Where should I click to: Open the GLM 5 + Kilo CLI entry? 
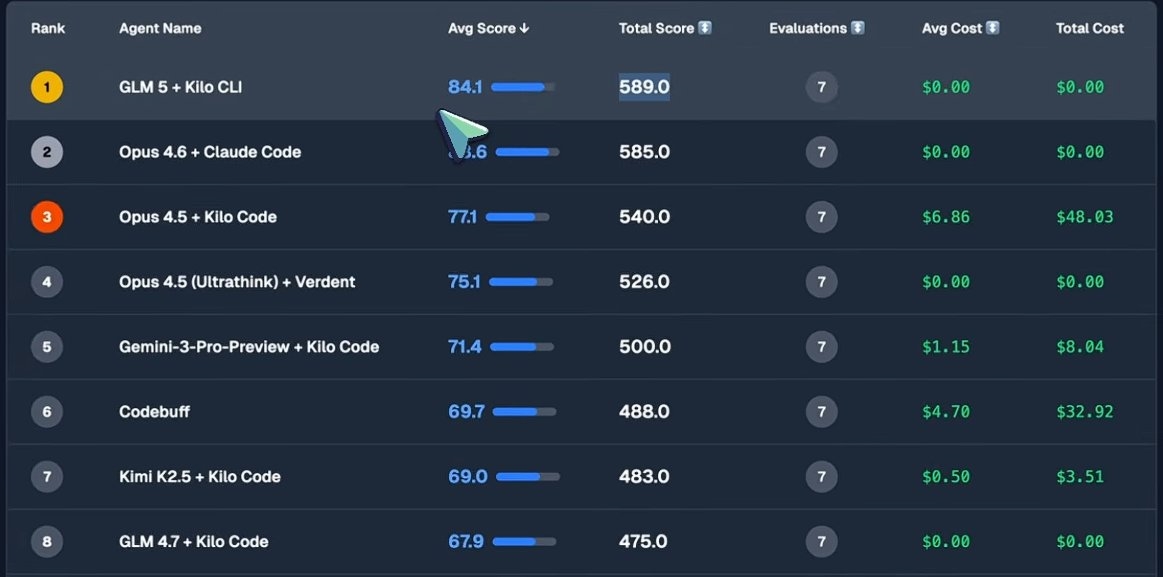click(180, 87)
